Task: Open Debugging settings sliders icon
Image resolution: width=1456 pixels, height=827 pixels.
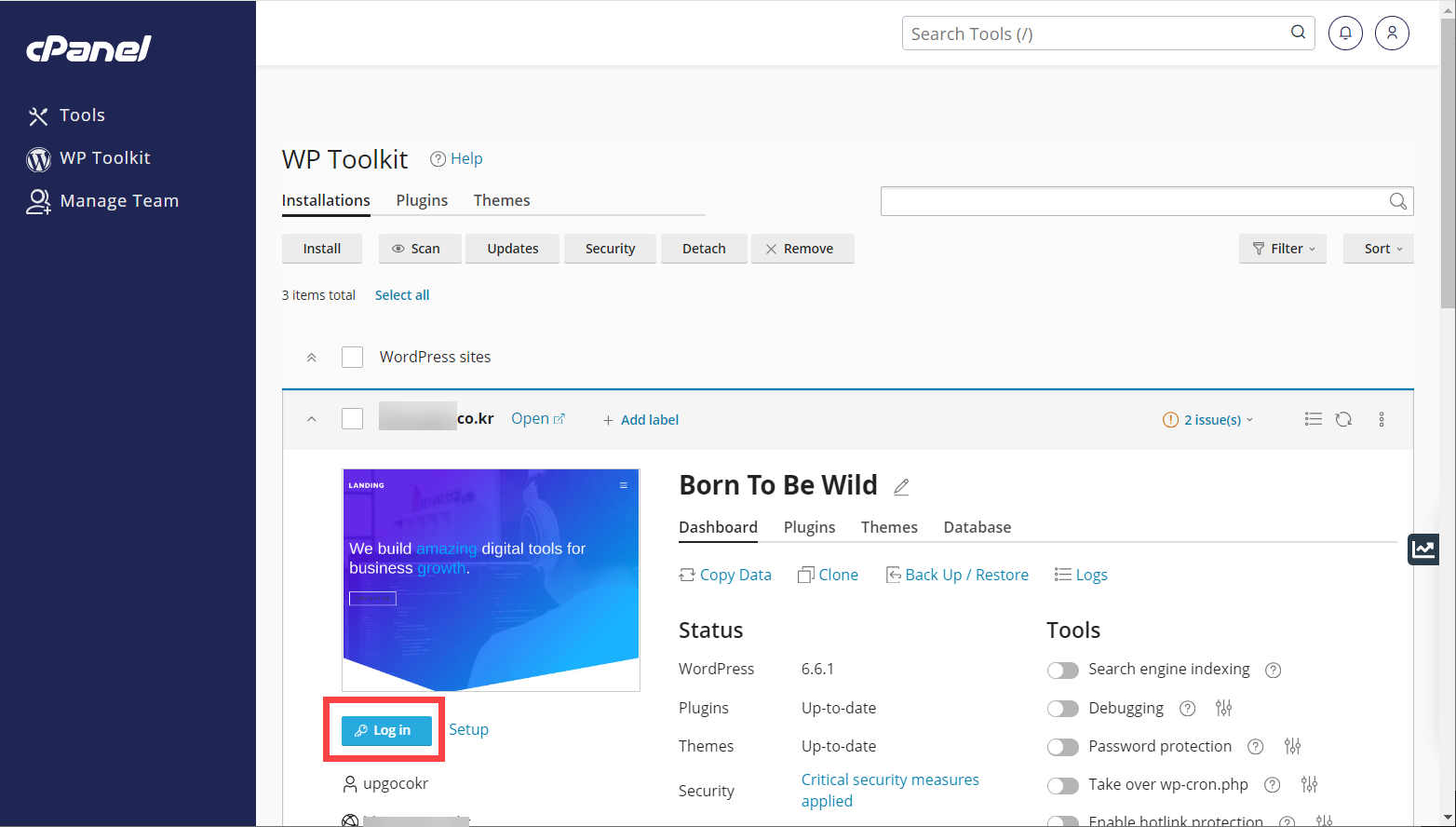Action: pos(1223,709)
